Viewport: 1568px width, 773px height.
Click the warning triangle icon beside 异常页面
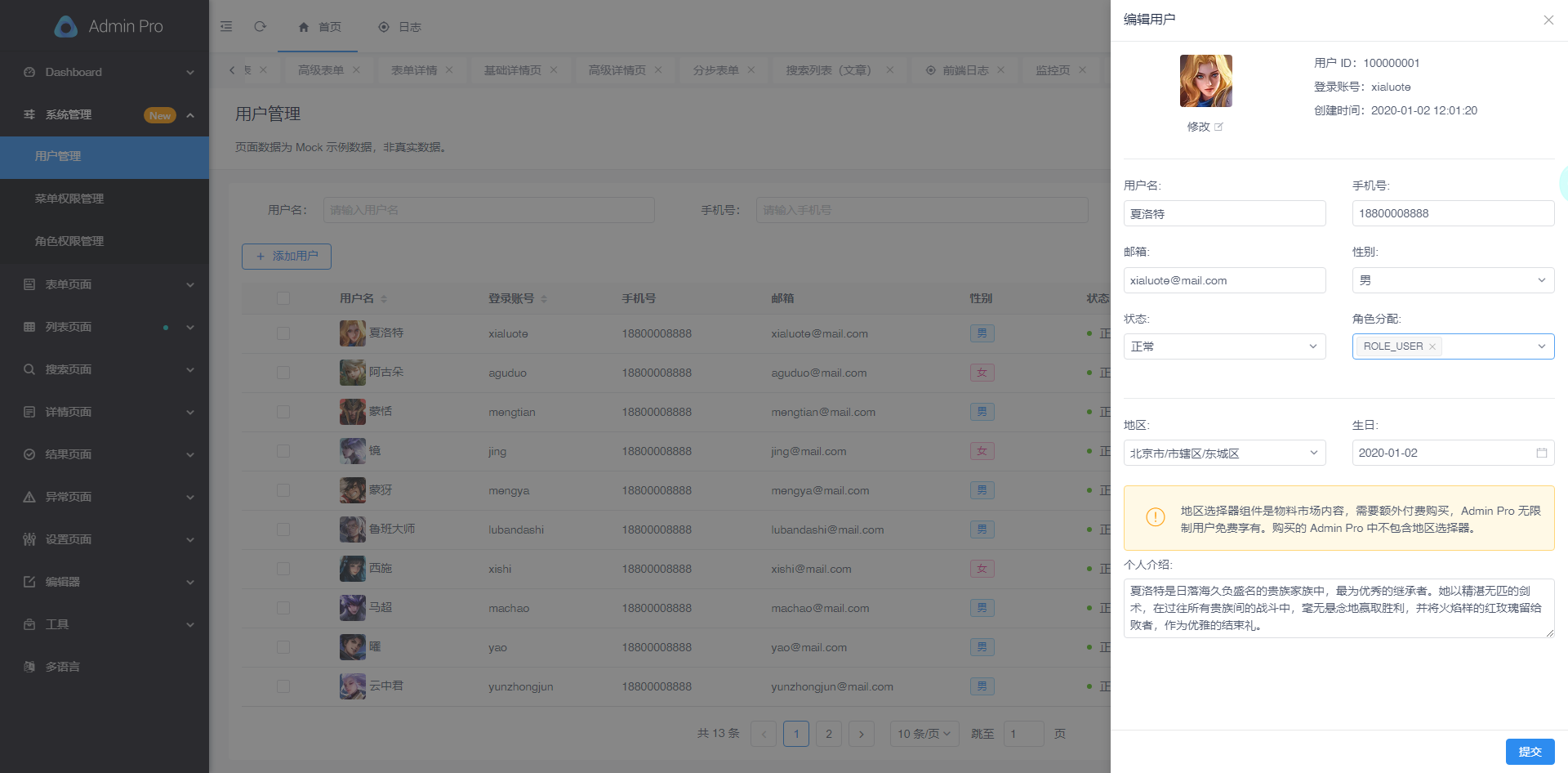tap(29, 497)
